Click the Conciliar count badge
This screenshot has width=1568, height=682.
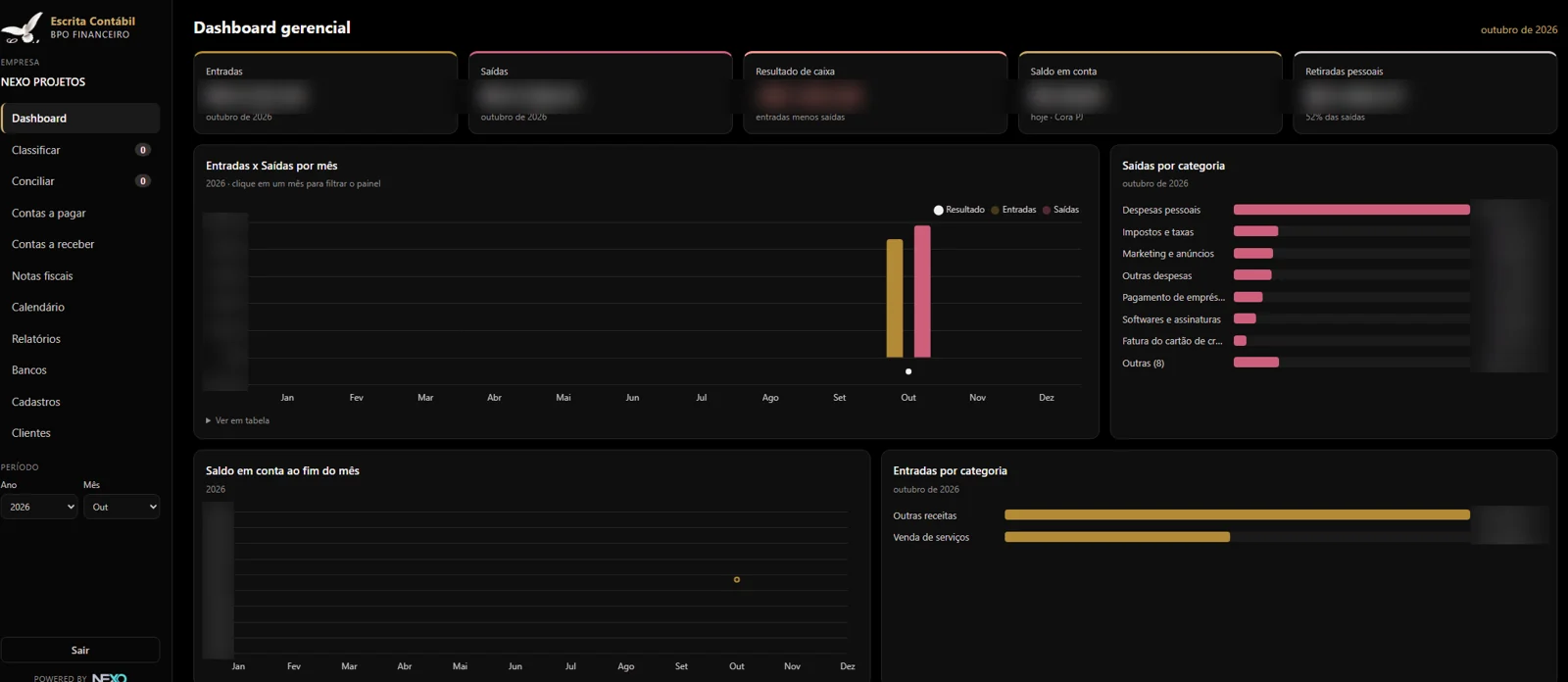143,181
